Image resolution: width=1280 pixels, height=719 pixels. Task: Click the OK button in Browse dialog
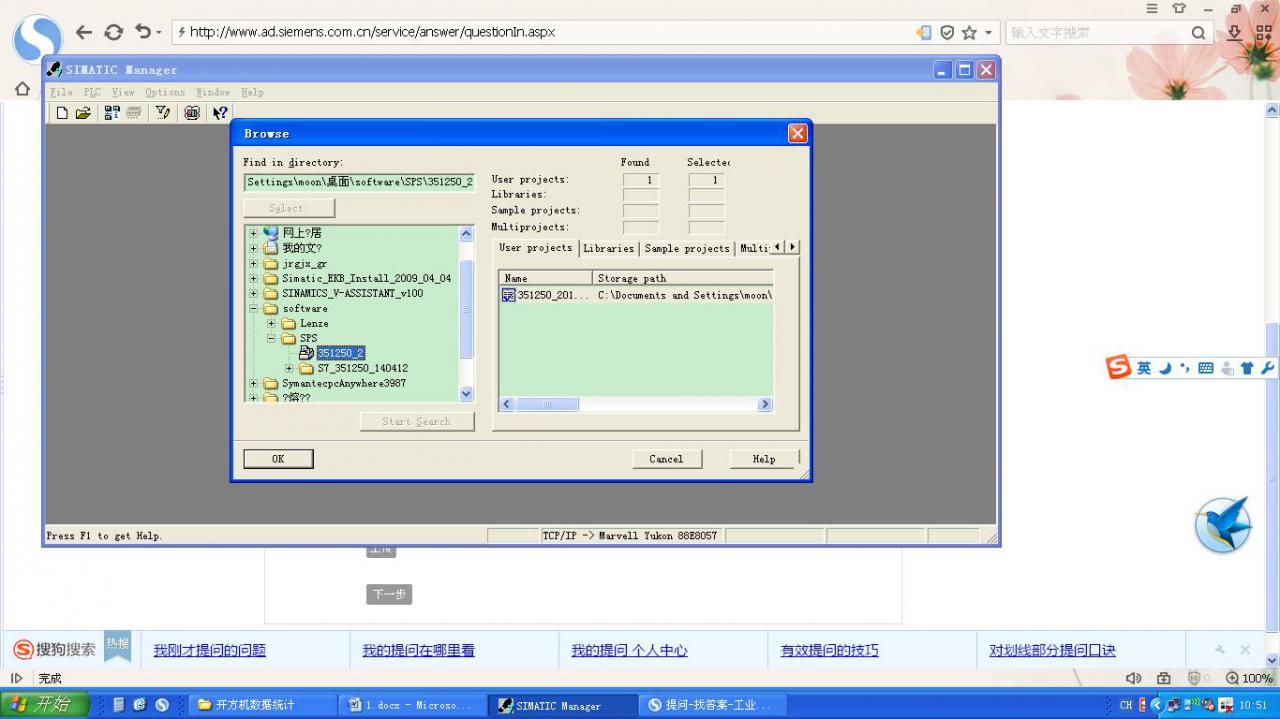[x=278, y=459]
